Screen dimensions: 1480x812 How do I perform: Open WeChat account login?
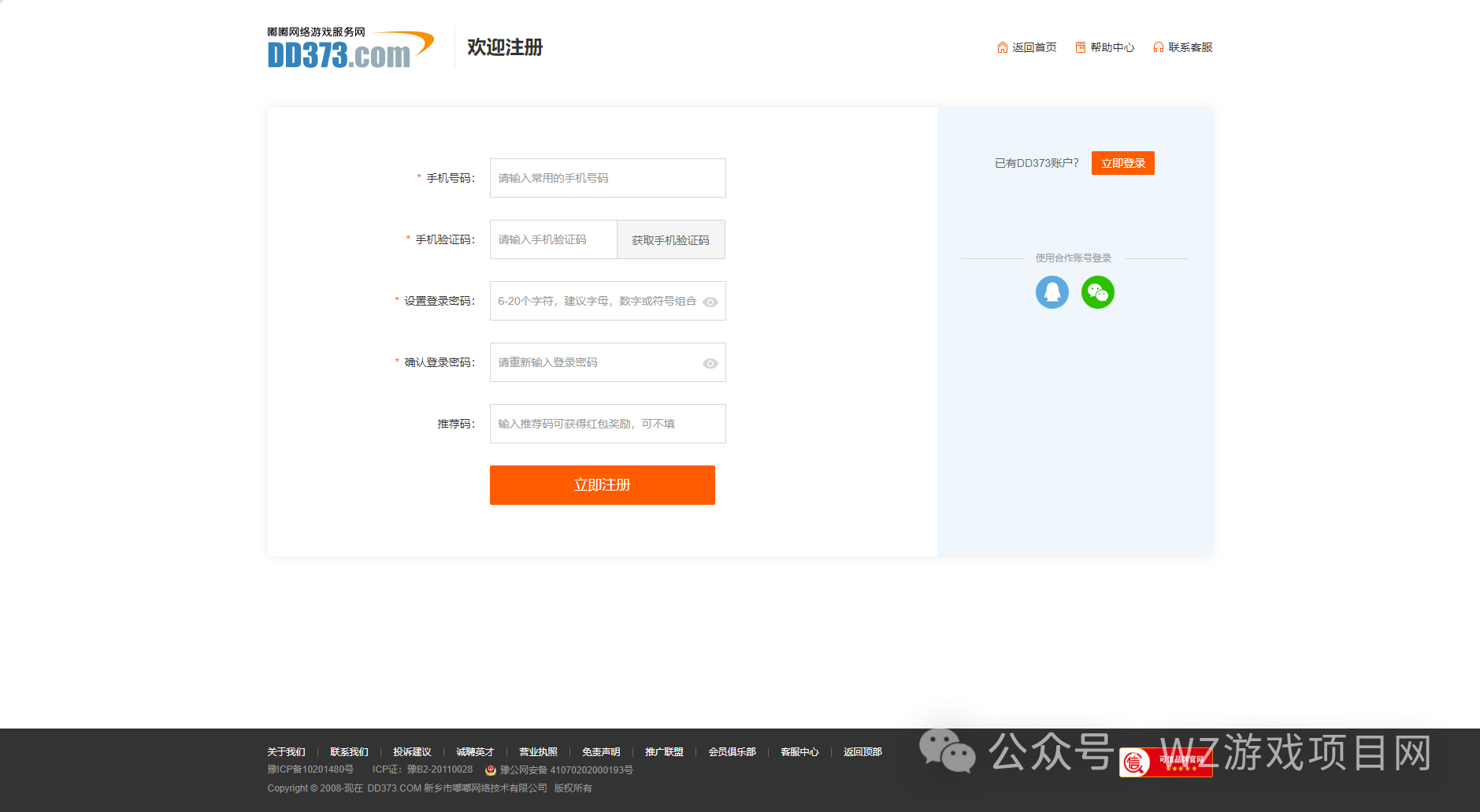coord(1098,292)
